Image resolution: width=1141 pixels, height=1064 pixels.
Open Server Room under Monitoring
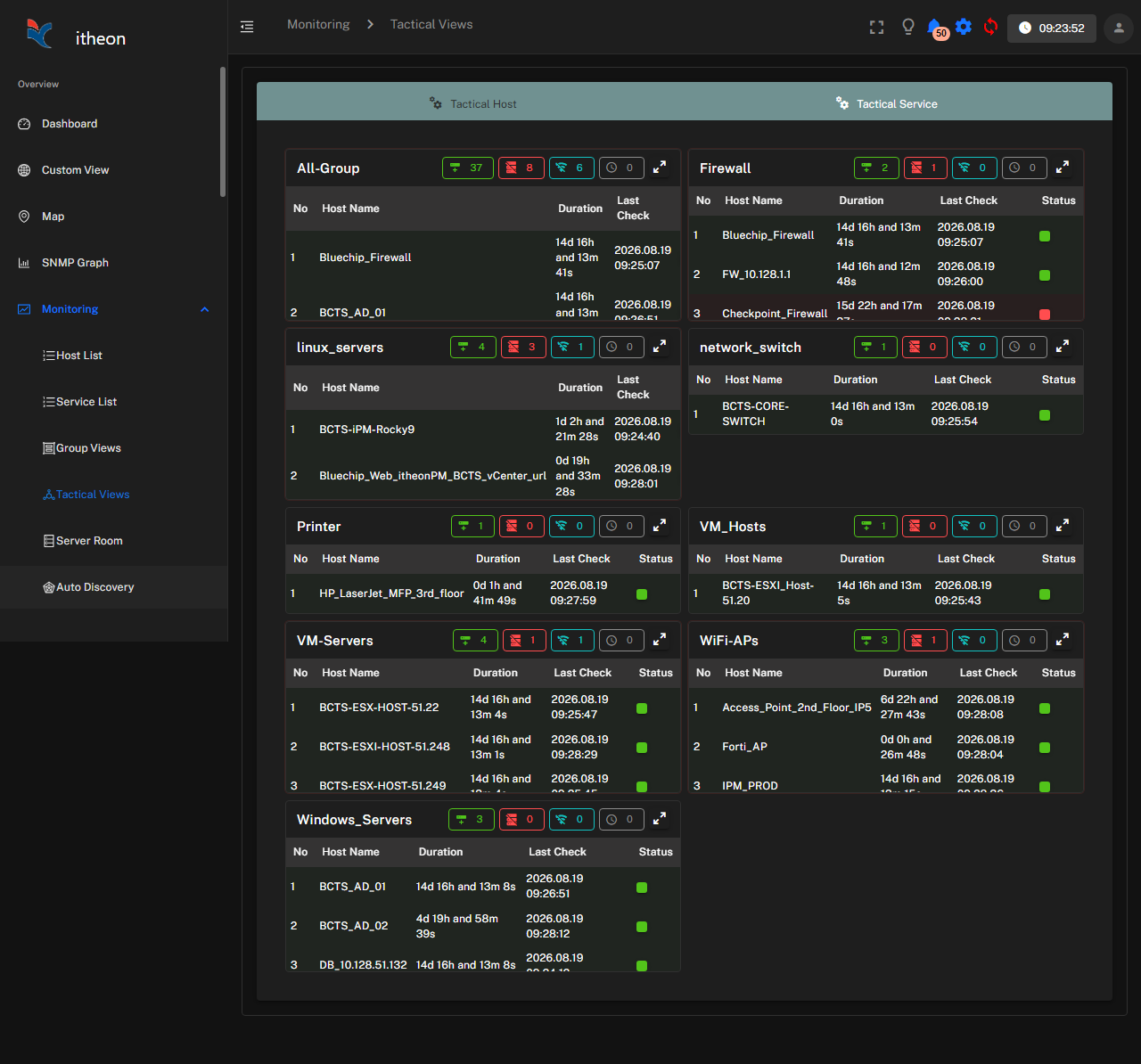(113, 541)
